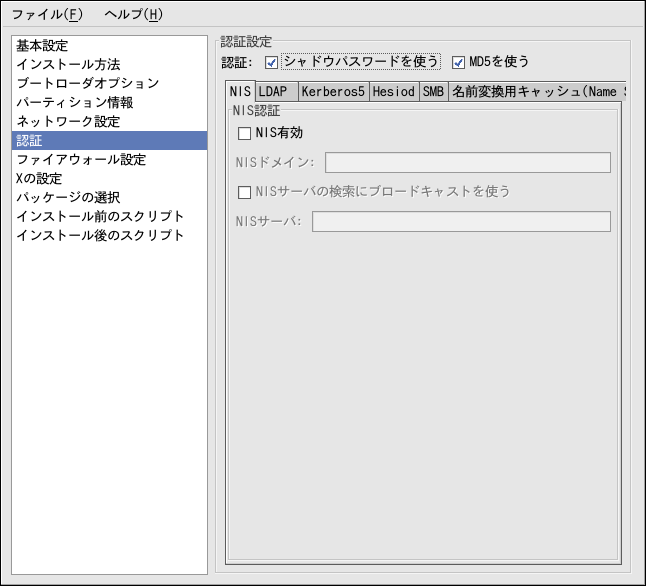This screenshot has width=646, height=586.
Task: Uncheck the MD5を使う checkbox
Action: tap(460, 62)
